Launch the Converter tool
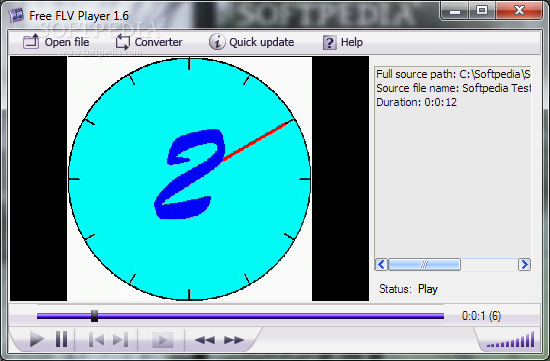The width and height of the screenshot is (550, 361). 149,42
